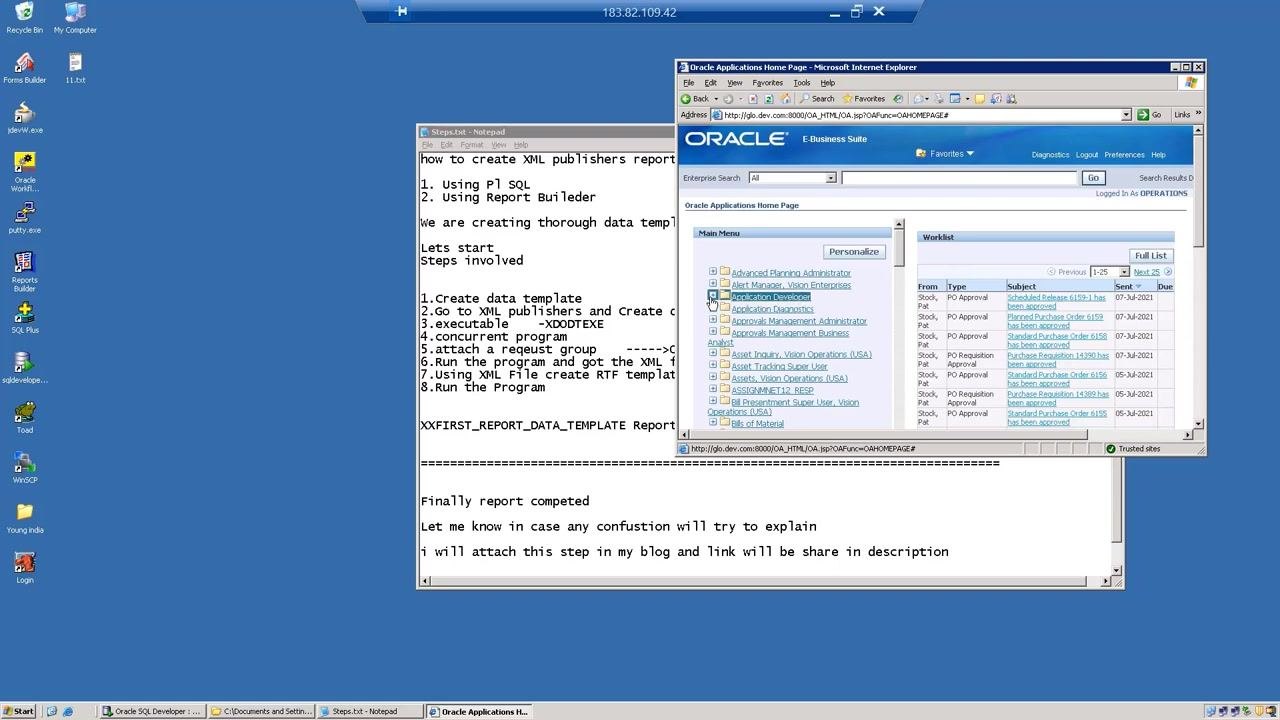Expand the Application Developer tree node

tap(713, 296)
